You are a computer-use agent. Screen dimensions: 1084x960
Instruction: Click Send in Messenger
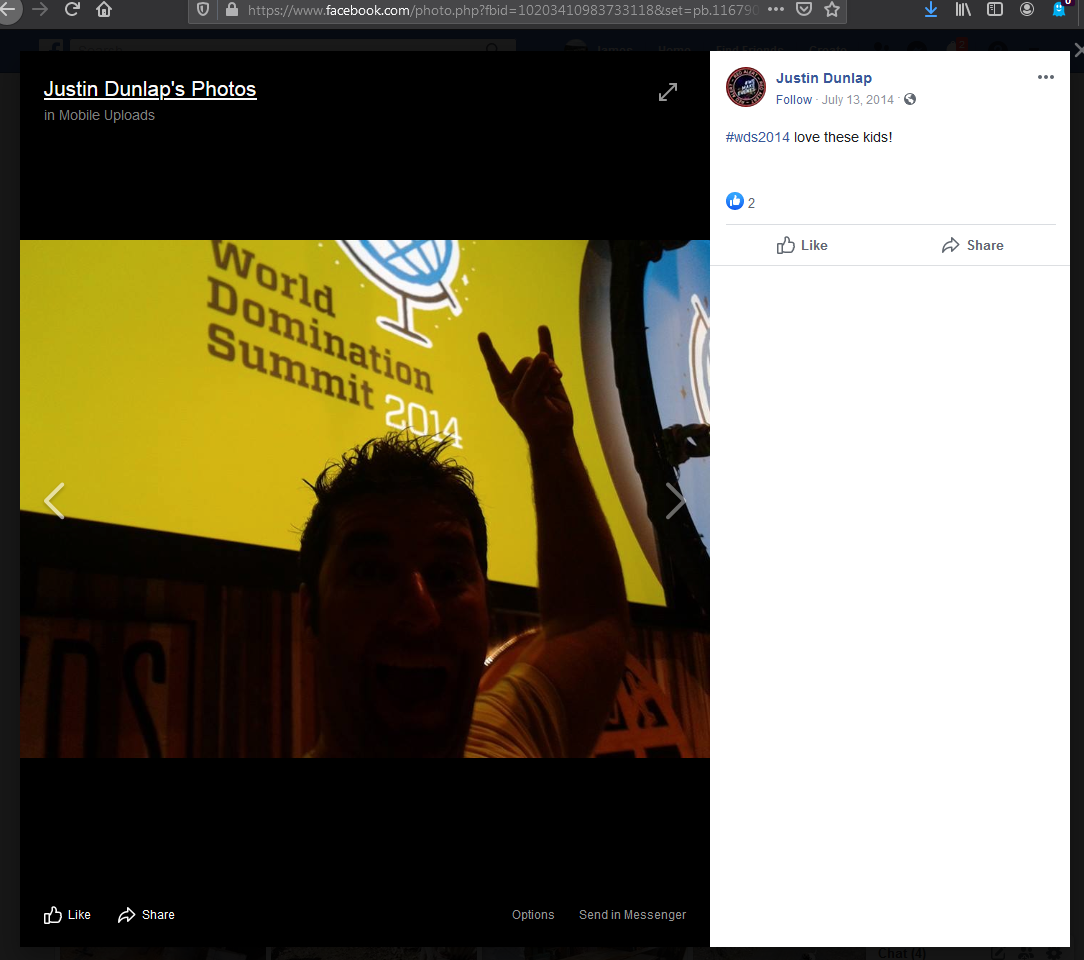[633, 915]
